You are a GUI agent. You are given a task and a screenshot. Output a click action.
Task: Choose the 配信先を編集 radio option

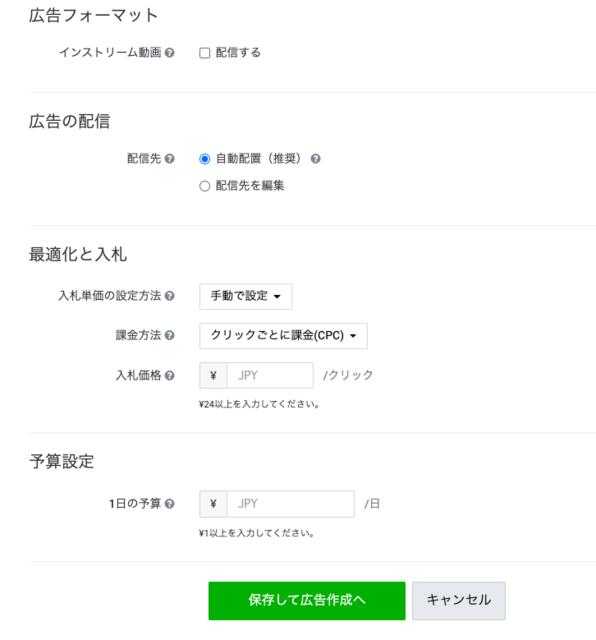(205, 186)
